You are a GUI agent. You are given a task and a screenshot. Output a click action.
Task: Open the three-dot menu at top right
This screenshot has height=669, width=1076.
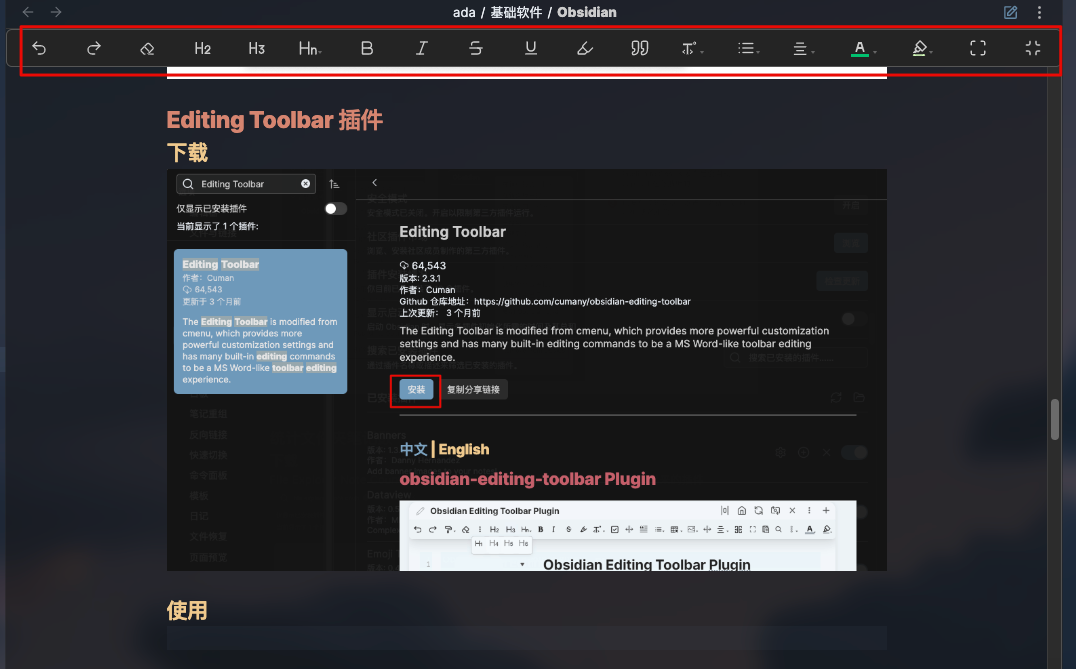[x=1039, y=12]
